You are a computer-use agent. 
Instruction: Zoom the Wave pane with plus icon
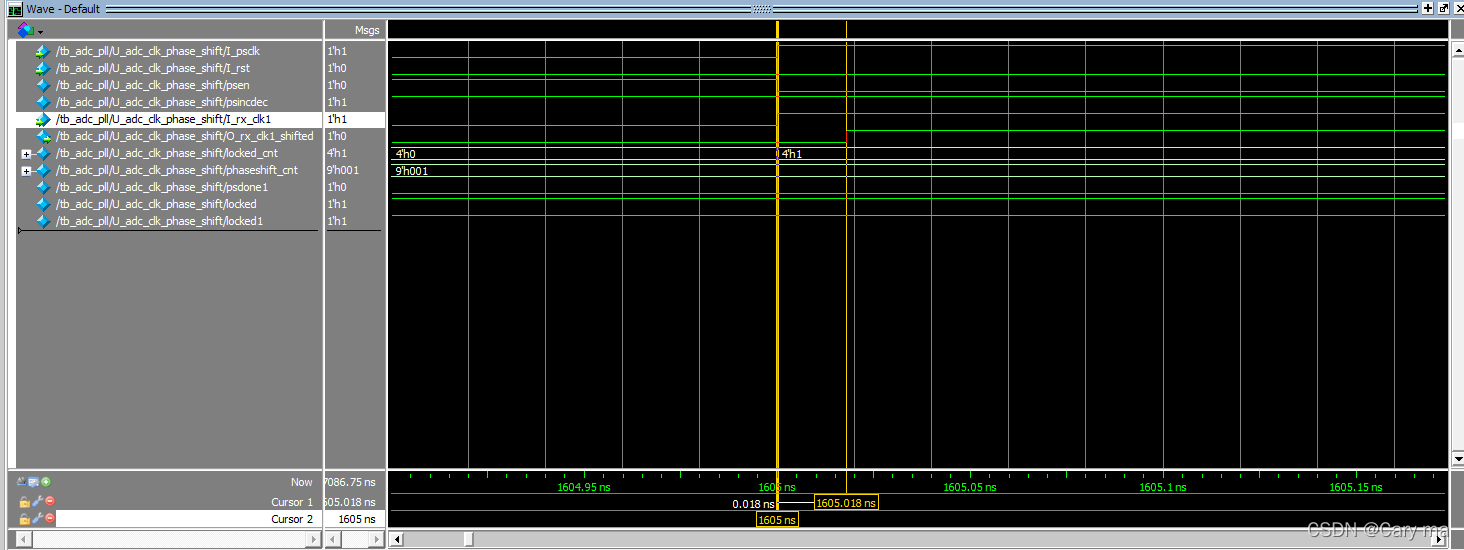point(1428,8)
